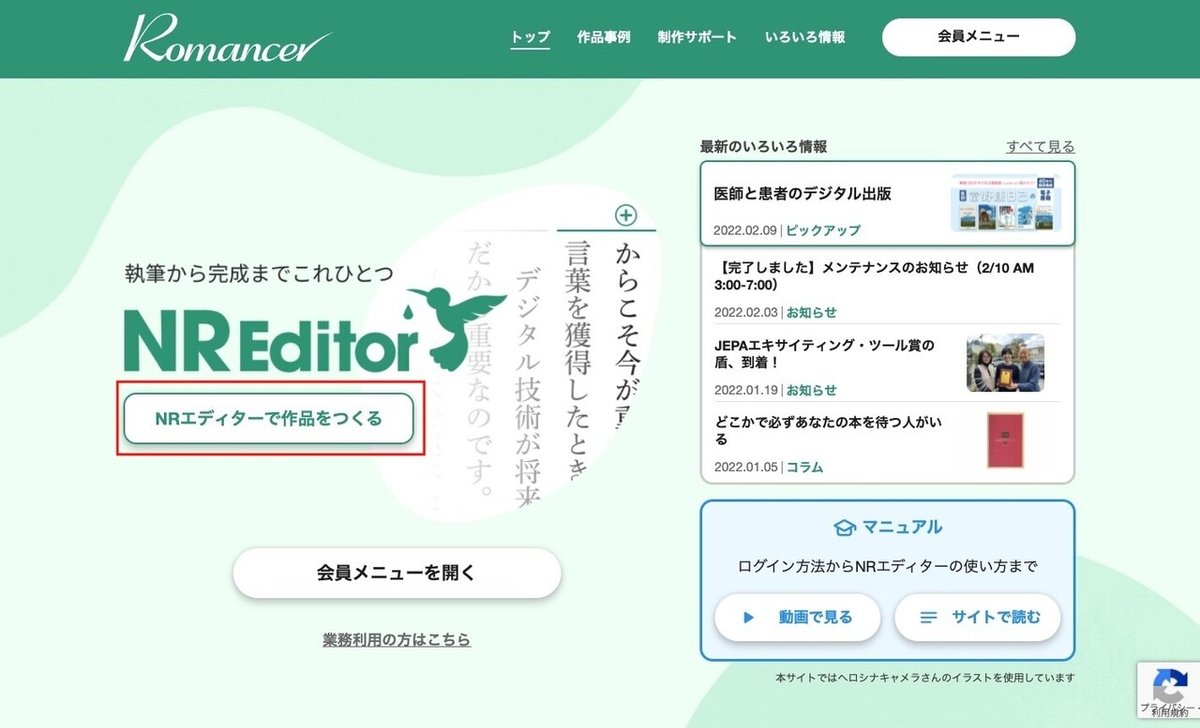Open the 会員メニュー header button
Viewport: 1200px width, 728px height.
pos(978,37)
